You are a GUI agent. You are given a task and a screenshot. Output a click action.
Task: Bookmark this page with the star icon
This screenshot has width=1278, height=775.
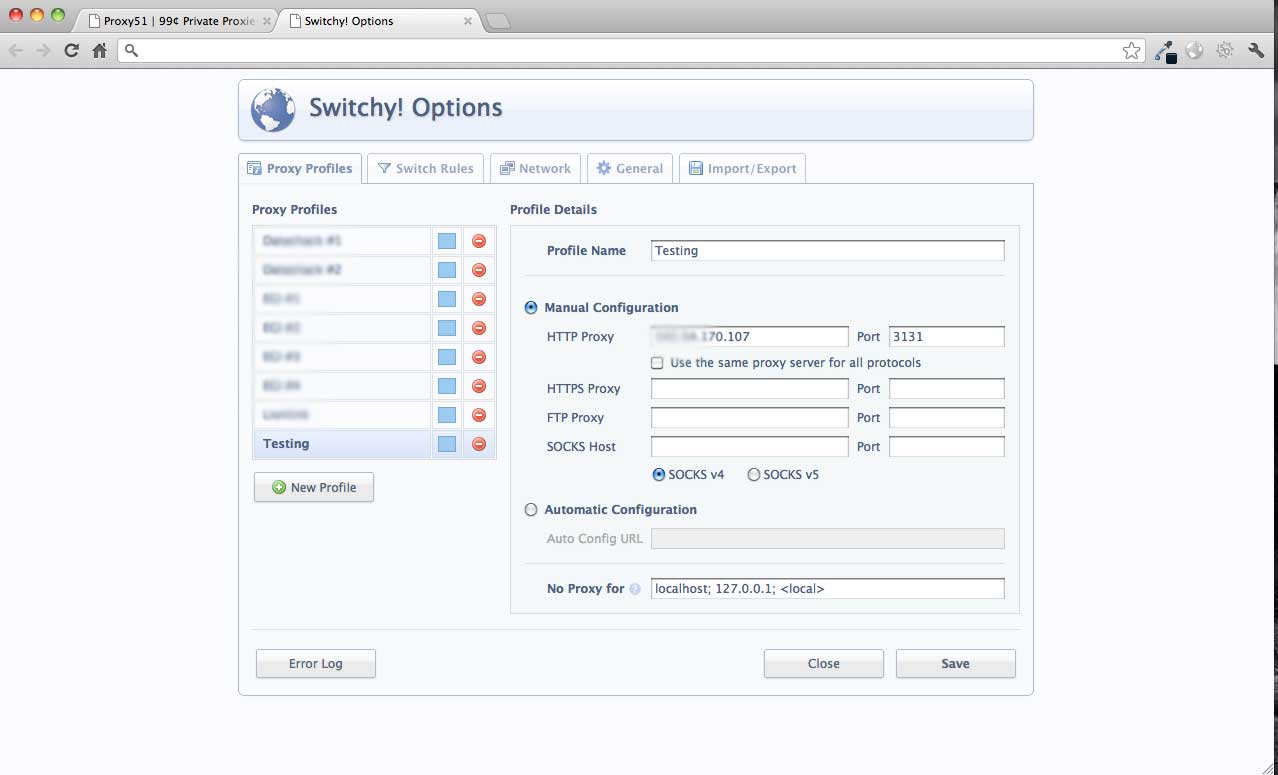(1131, 51)
